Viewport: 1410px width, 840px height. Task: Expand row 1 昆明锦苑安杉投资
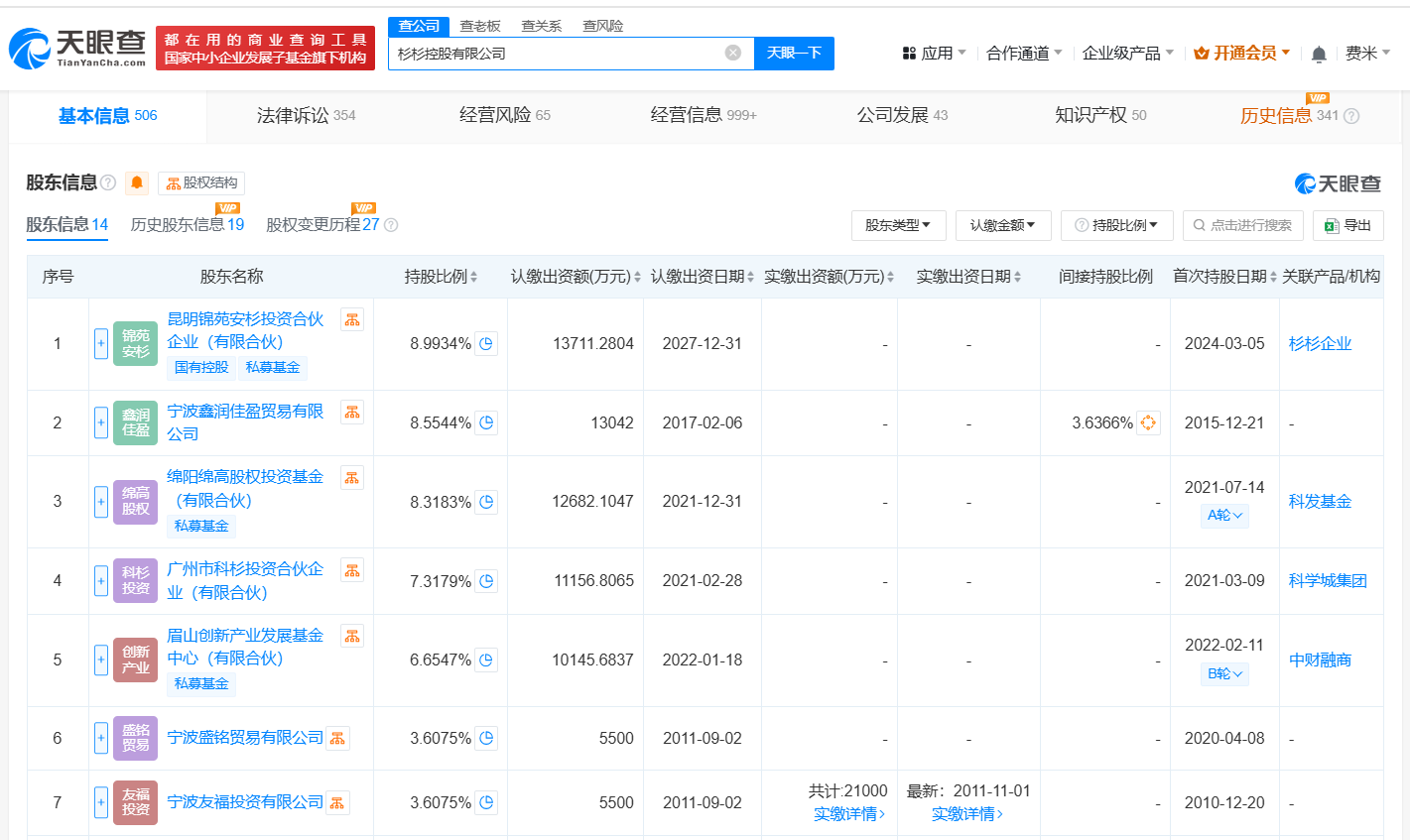click(101, 344)
